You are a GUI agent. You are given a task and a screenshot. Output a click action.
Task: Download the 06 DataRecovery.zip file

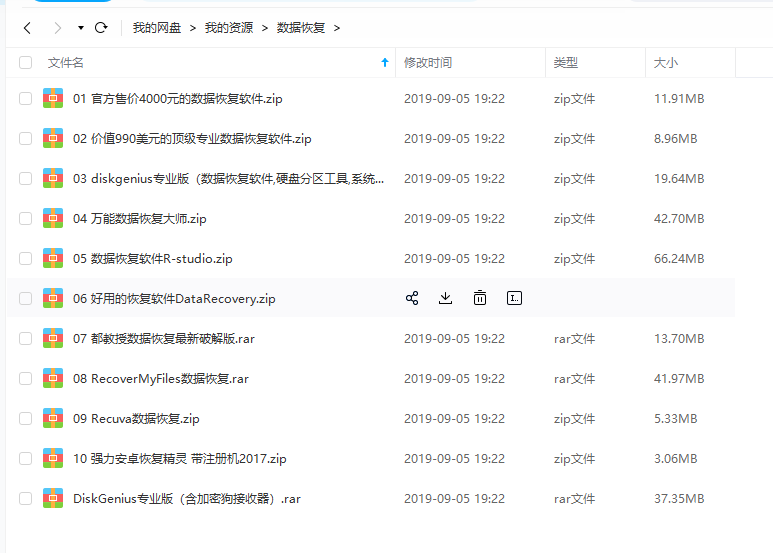446,298
